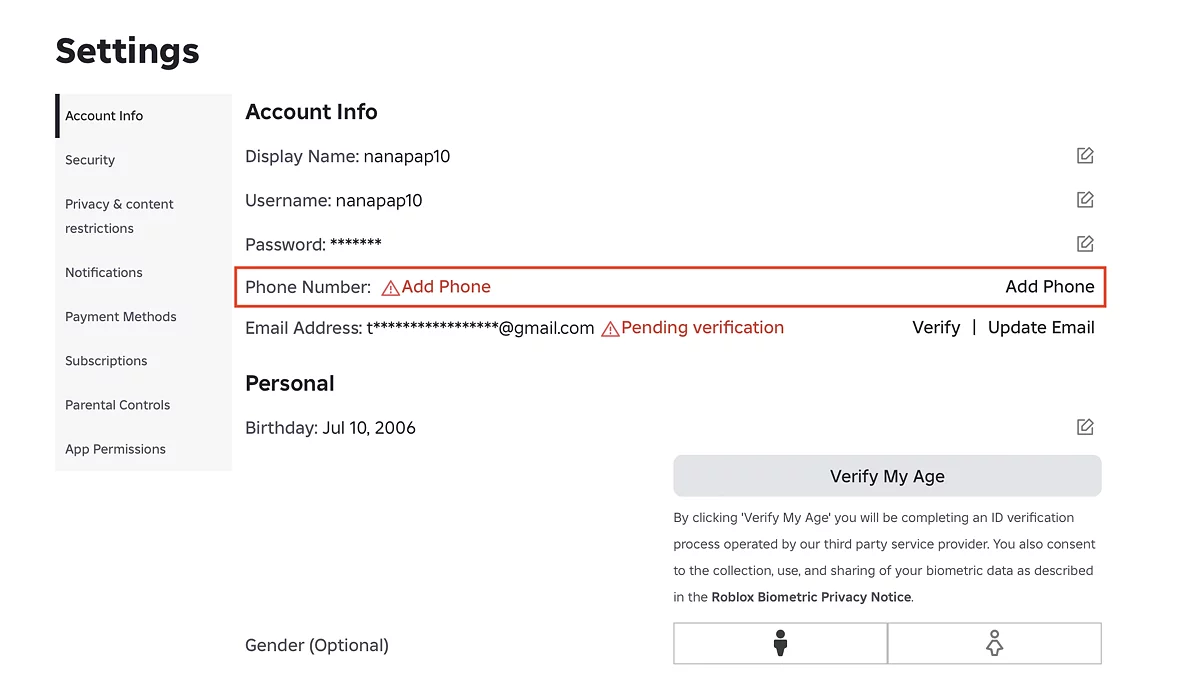Click the Update Email link
The height and width of the screenshot is (675, 1200).
click(1041, 328)
